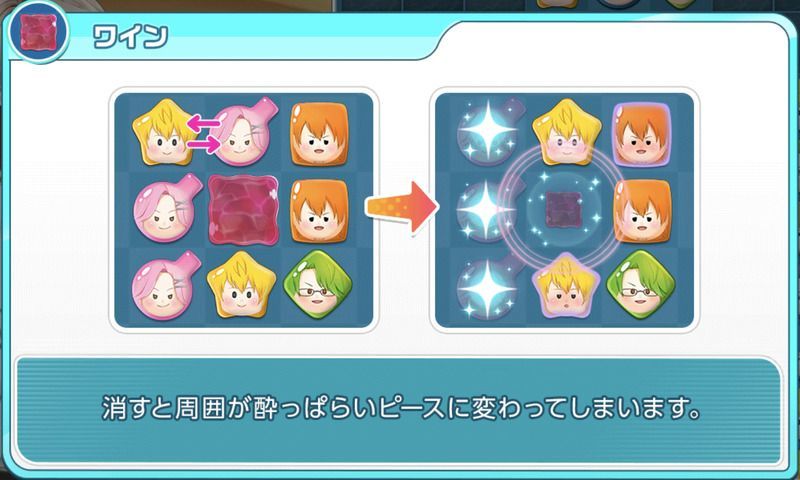Tap the ワイン title label
Viewport: 800px width, 480px height.
click(x=130, y=37)
